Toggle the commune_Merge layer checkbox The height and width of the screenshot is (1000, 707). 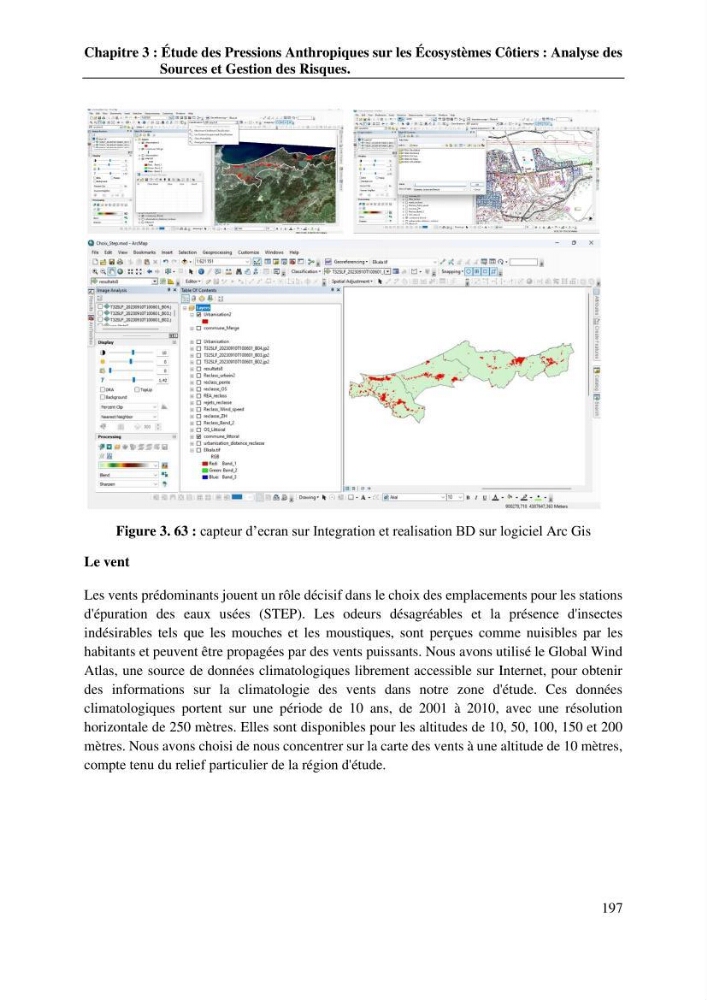pos(199,328)
